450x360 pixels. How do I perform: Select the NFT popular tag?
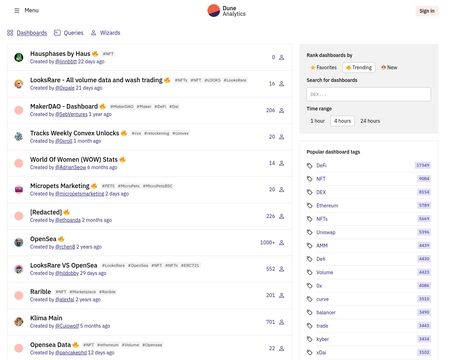321,179
